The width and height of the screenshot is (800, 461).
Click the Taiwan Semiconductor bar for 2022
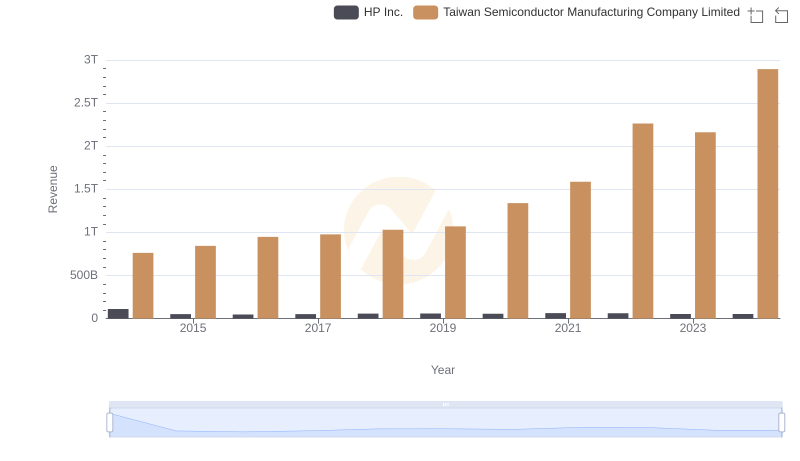(643, 221)
